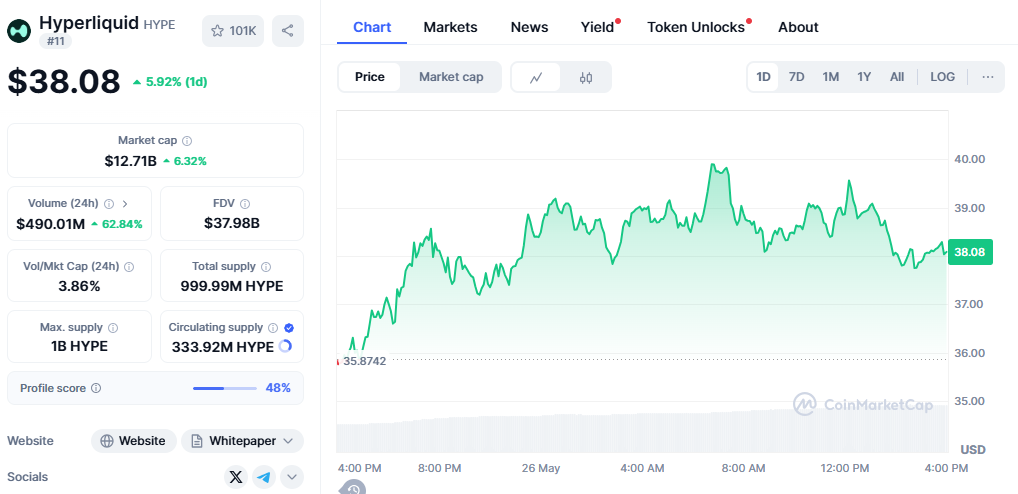Viewport: 1018px width, 494px height.
Task: Click the globe icon on Website button
Action: pyautogui.click(x=107, y=441)
